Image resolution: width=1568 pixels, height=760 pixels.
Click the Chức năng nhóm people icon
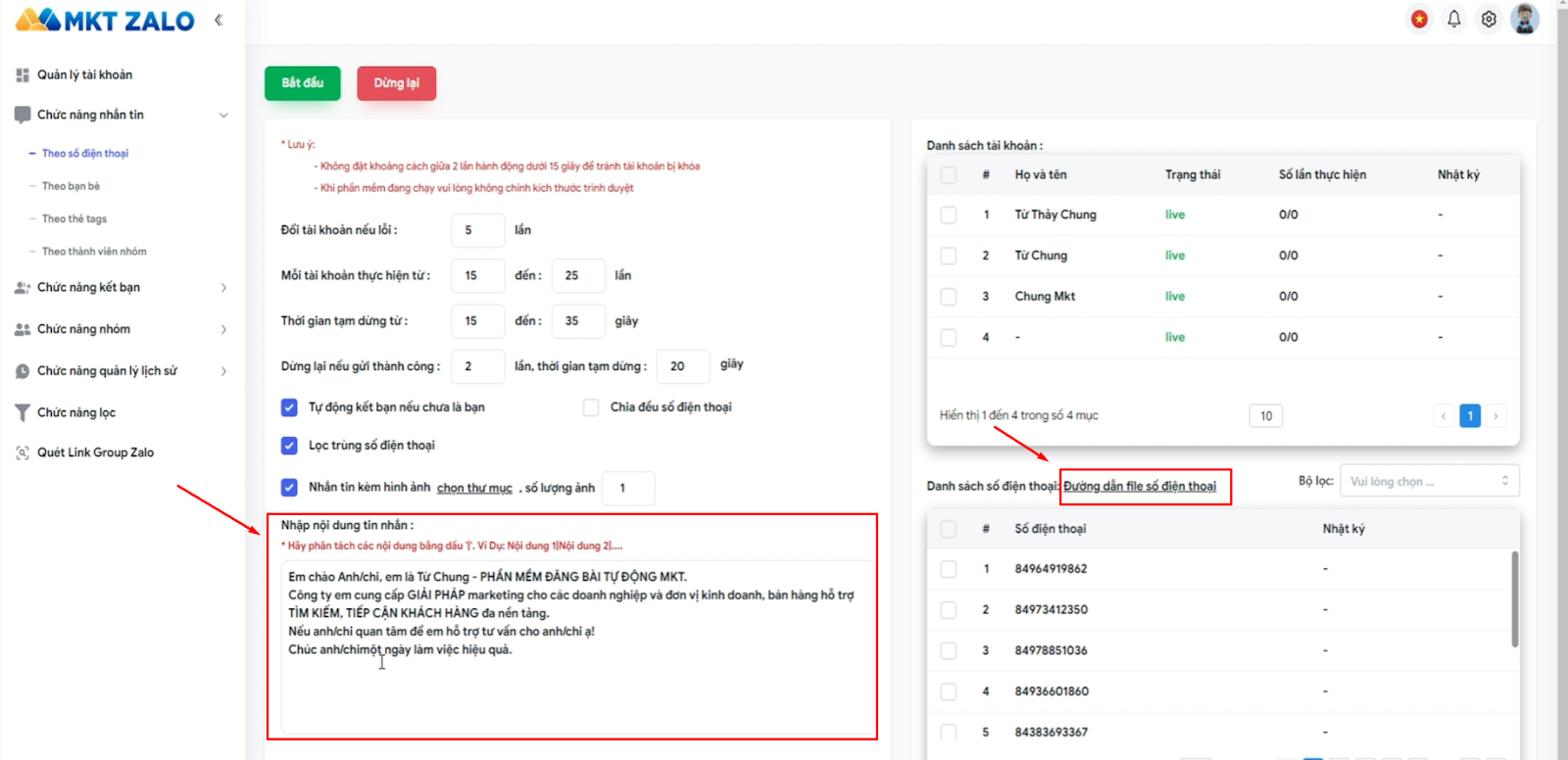coord(23,329)
